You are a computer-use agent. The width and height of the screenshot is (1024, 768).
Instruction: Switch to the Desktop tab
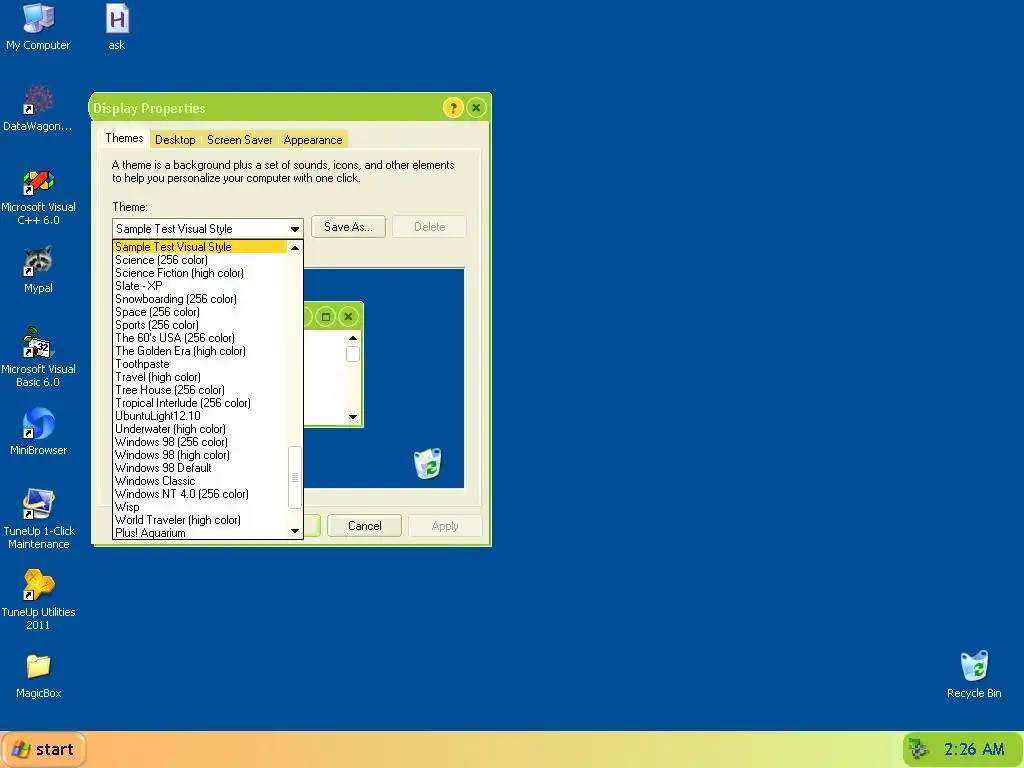tap(175, 140)
